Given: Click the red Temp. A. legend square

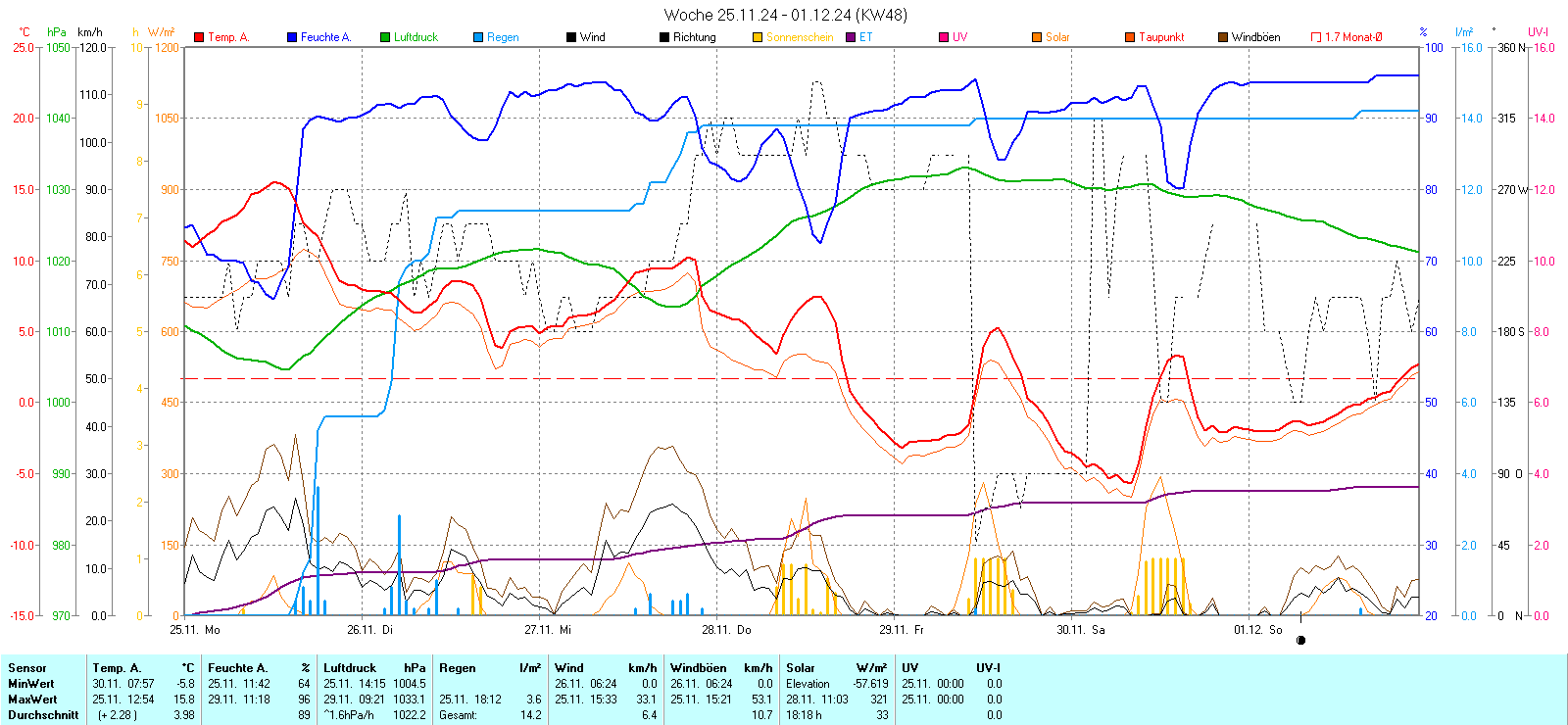Looking at the screenshot, I should pyautogui.click(x=199, y=37).
